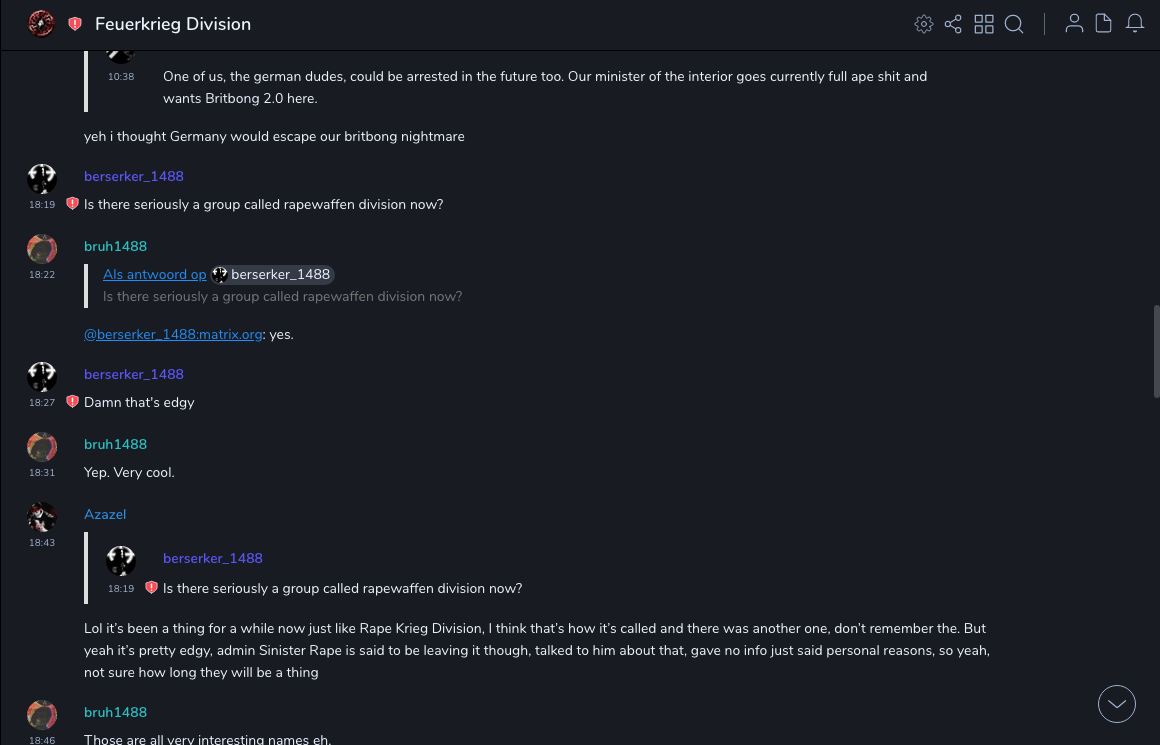Click the "Als antwoord op" reply link
This screenshot has width=1160, height=745.
click(x=154, y=274)
